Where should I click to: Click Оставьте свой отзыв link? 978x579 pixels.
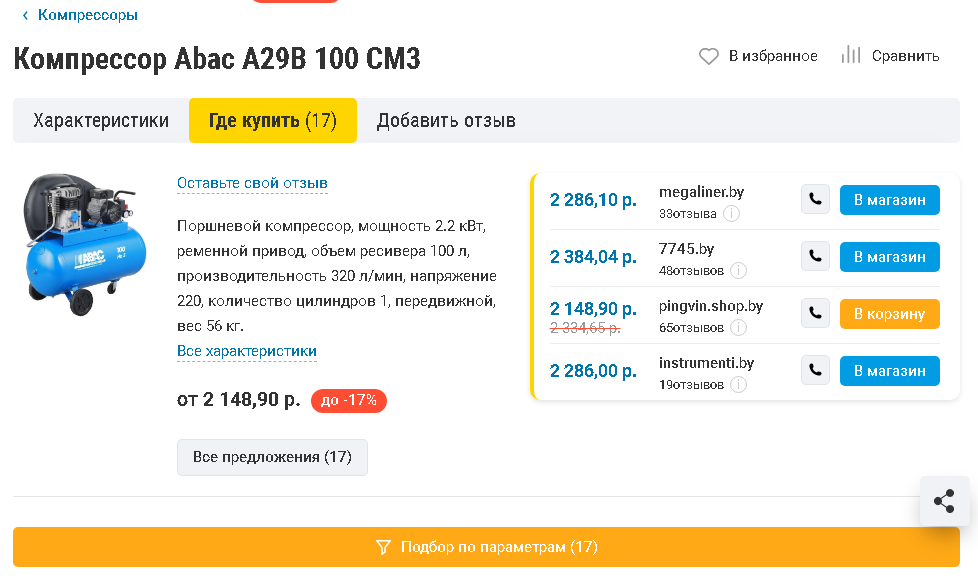pyautogui.click(x=252, y=183)
